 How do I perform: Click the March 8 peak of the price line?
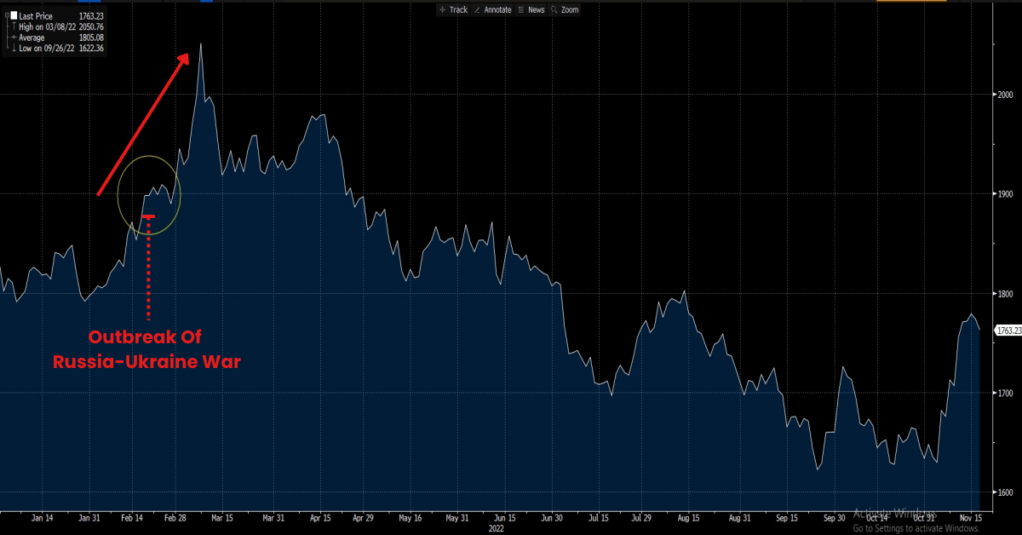pyautogui.click(x=201, y=44)
